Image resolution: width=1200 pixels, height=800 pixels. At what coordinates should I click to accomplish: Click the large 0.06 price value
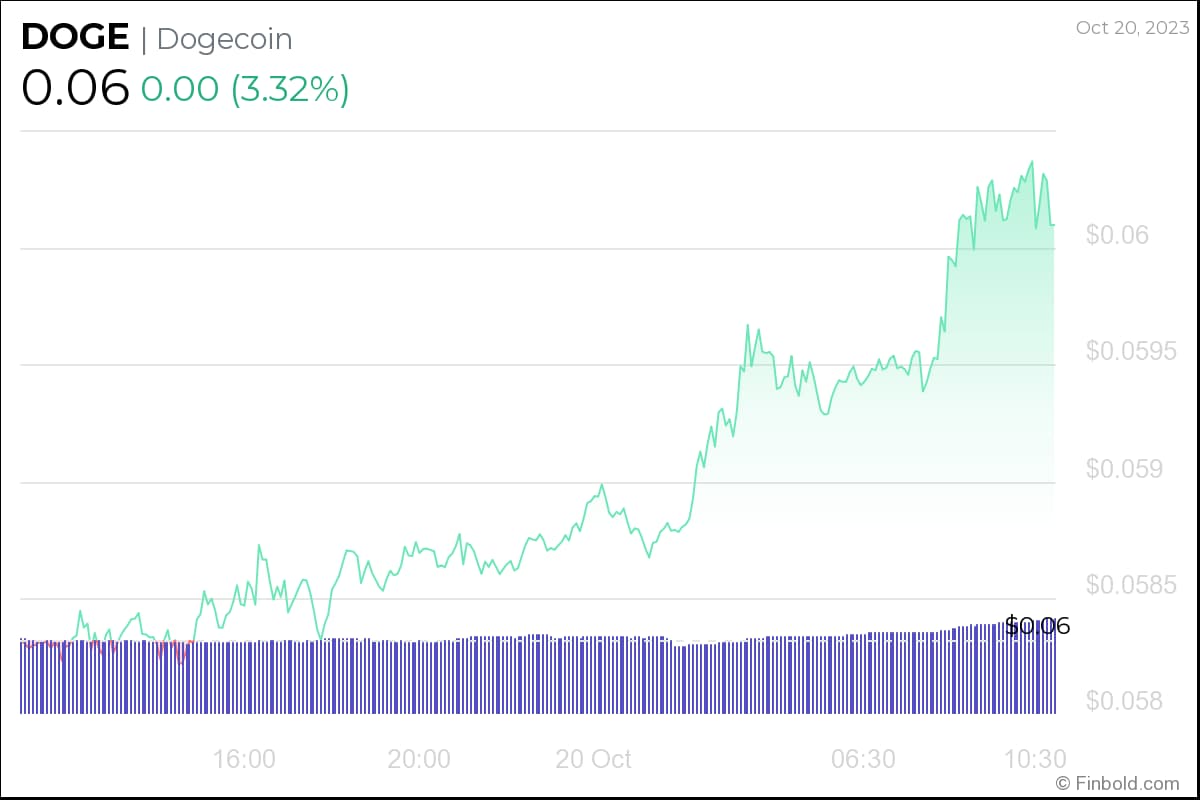pyautogui.click(x=75, y=88)
